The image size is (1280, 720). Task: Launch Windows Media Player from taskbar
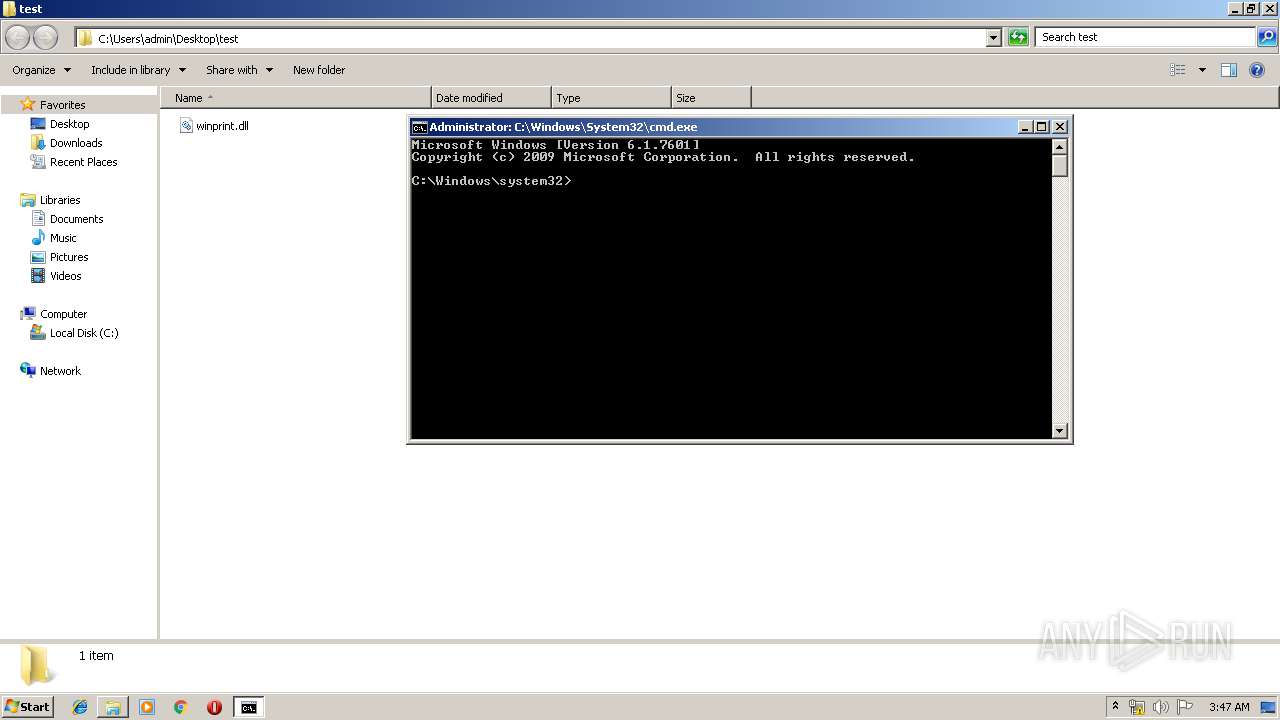[x=147, y=707]
